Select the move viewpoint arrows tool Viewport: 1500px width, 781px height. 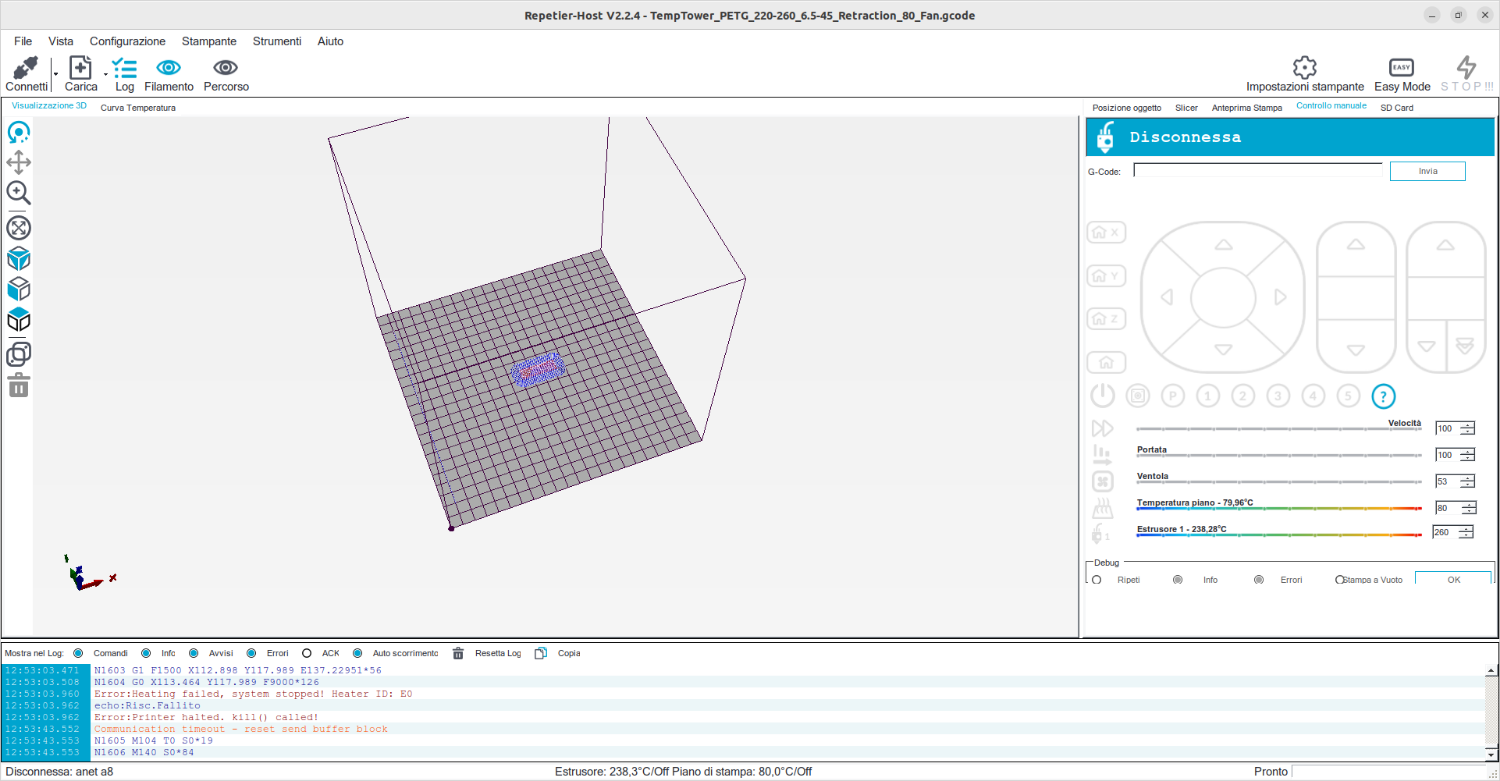click(19, 163)
